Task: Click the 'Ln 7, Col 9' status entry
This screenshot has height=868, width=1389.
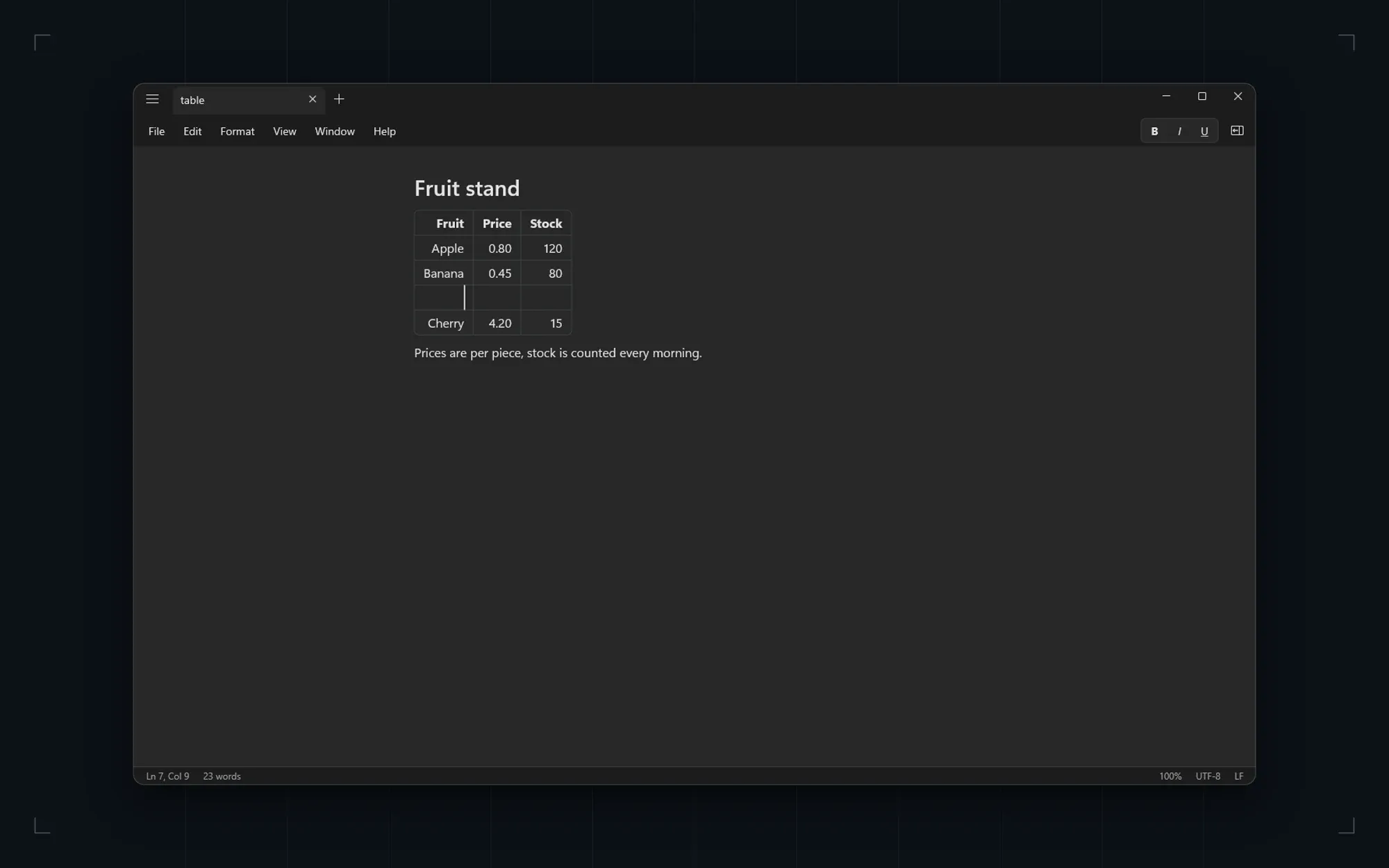Action: click(167, 776)
